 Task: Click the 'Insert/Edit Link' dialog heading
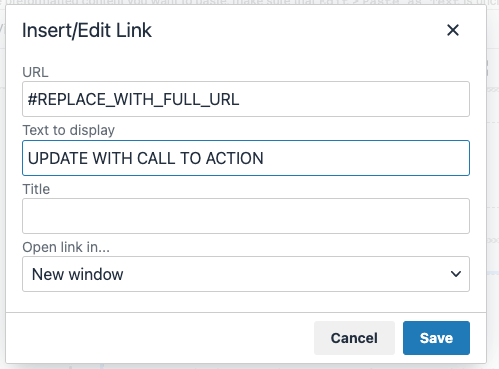87,30
